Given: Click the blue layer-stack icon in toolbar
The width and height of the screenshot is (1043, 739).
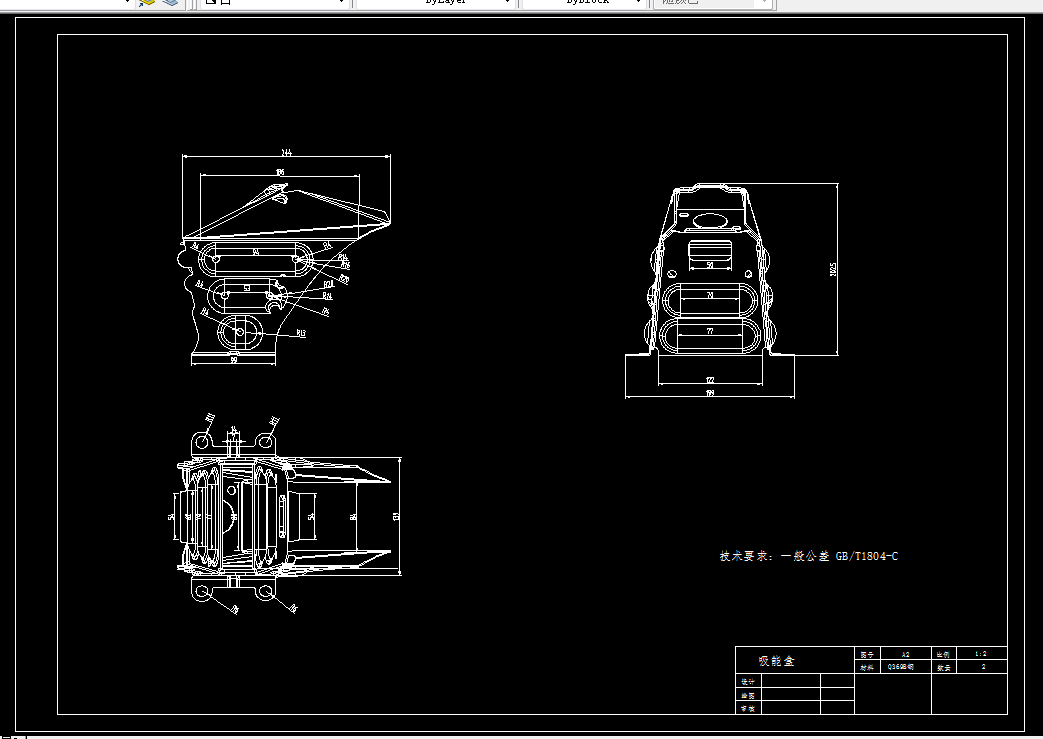Looking at the screenshot, I should 171,2.
